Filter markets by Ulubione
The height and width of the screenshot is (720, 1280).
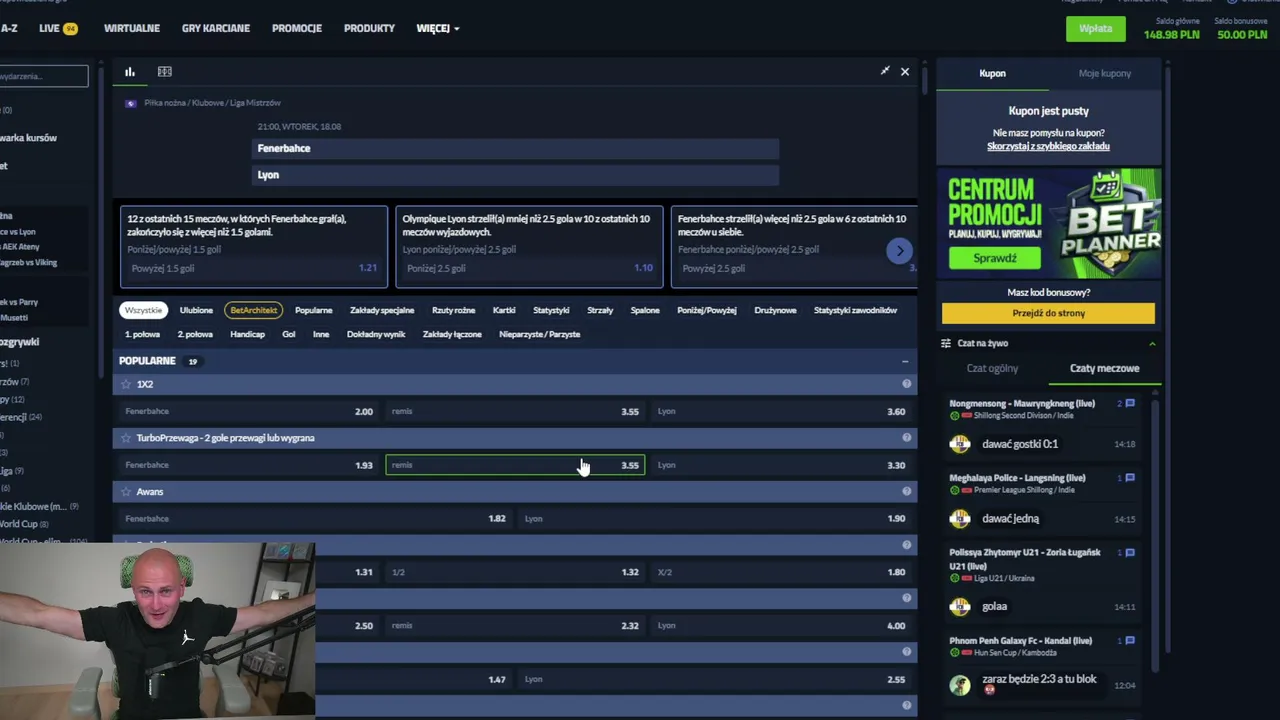[x=196, y=310]
